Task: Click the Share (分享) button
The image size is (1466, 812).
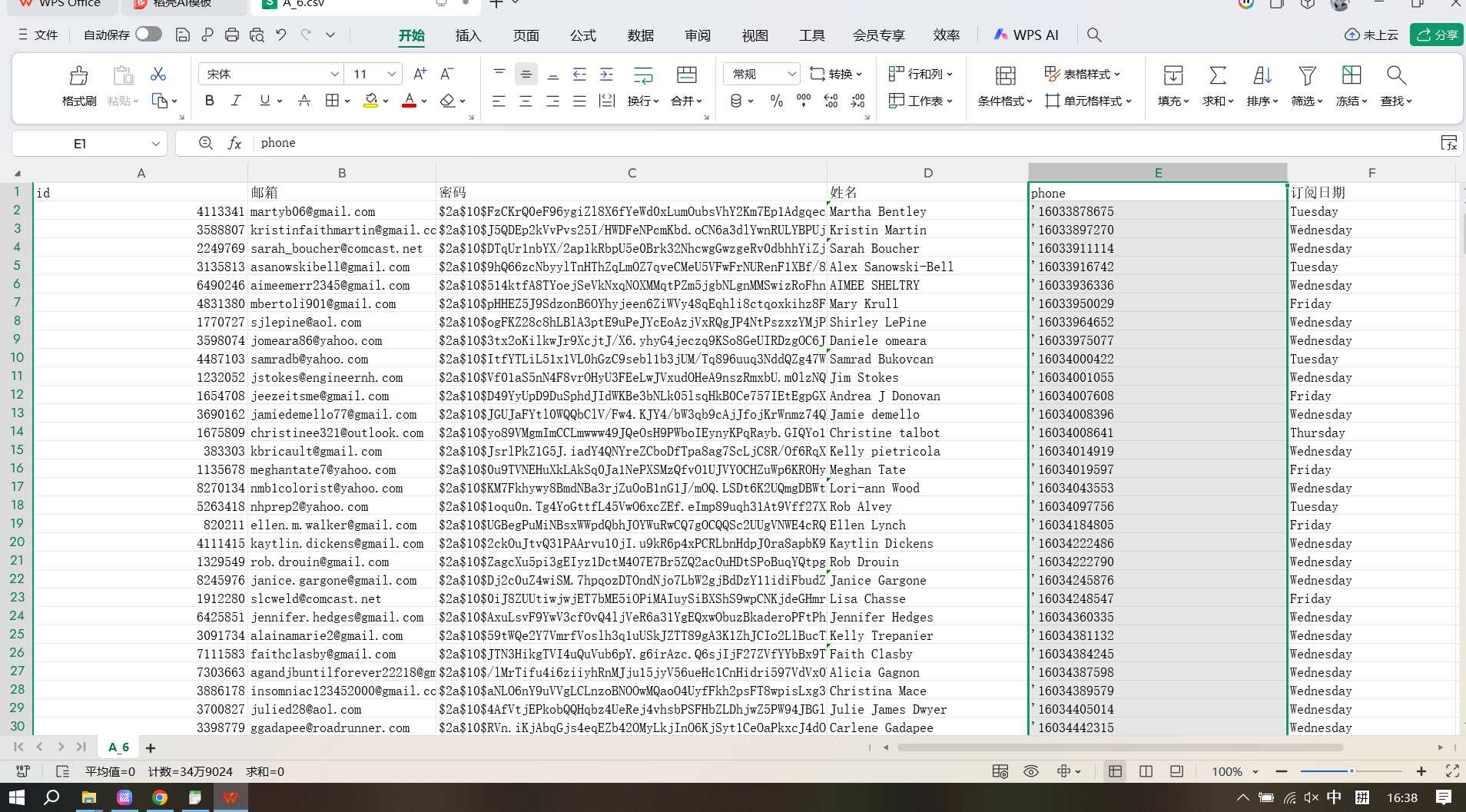Action: [1437, 35]
